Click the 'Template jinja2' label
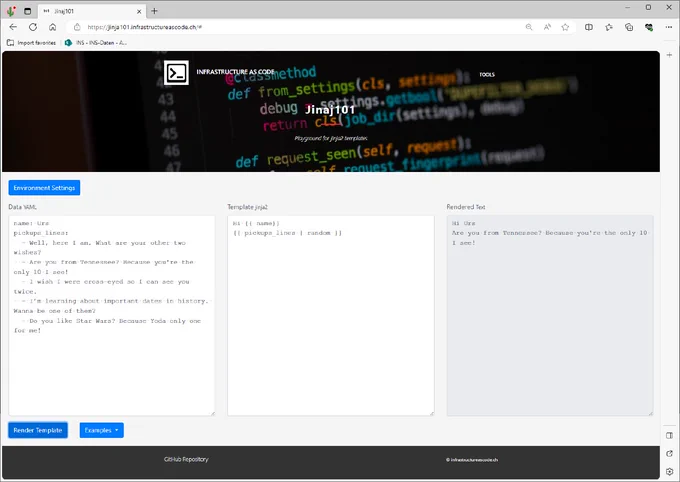The image size is (680, 482). tap(248, 207)
